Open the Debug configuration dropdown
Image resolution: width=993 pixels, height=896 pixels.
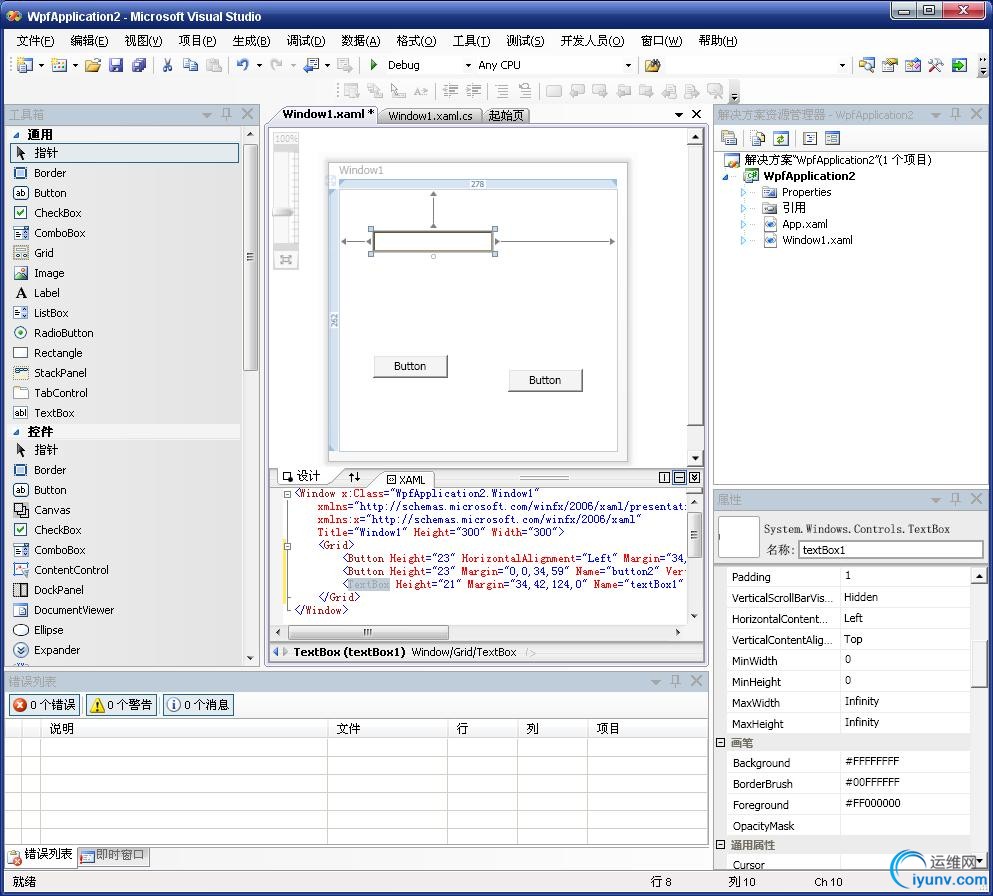468,65
